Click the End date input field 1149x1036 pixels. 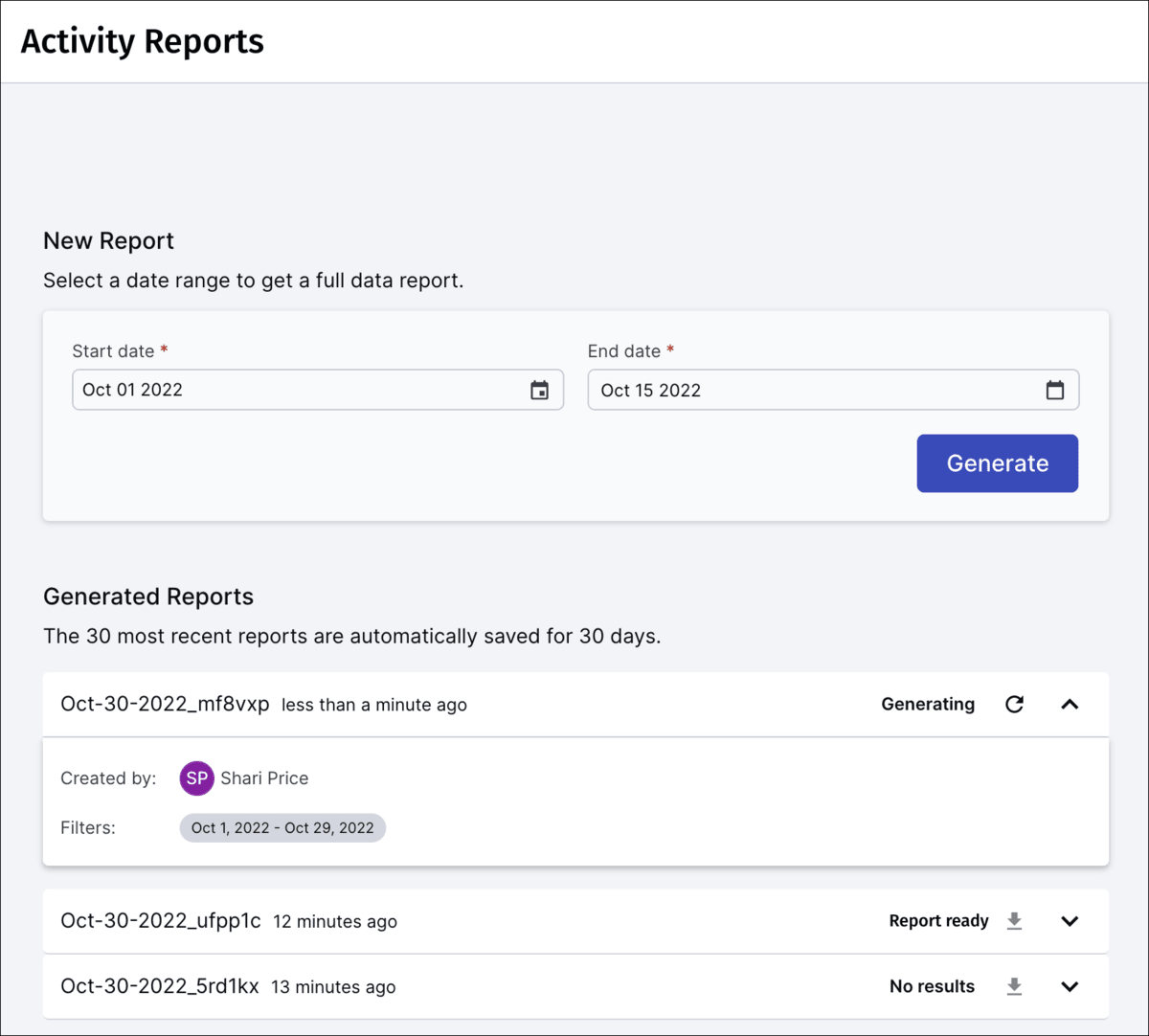[833, 390]
